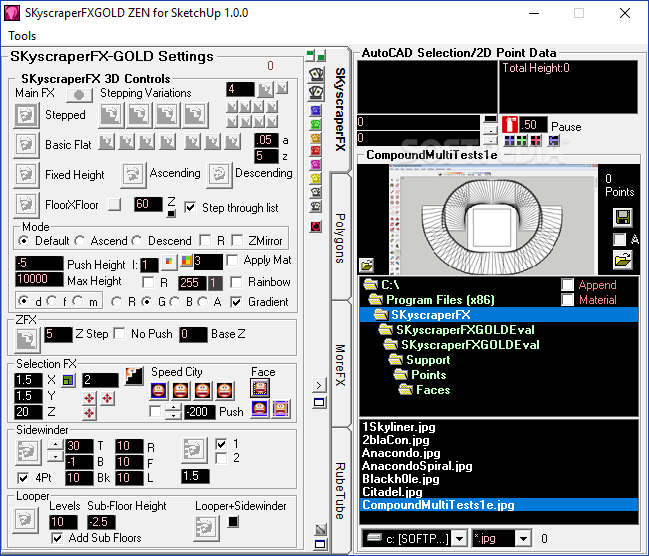Click the Sidewinder T value up stepper arrow

point(55,445)
